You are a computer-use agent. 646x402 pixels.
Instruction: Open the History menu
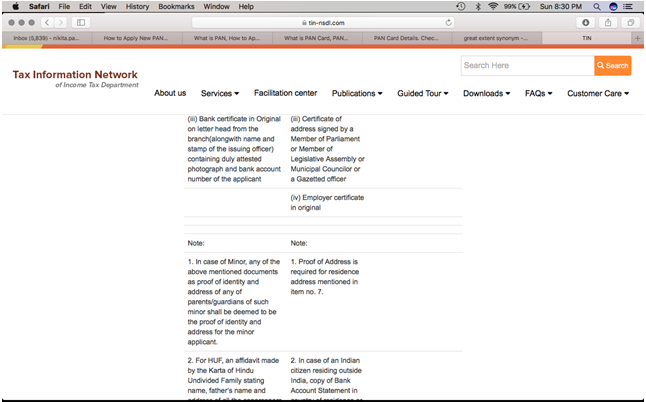tap(137, 7)
